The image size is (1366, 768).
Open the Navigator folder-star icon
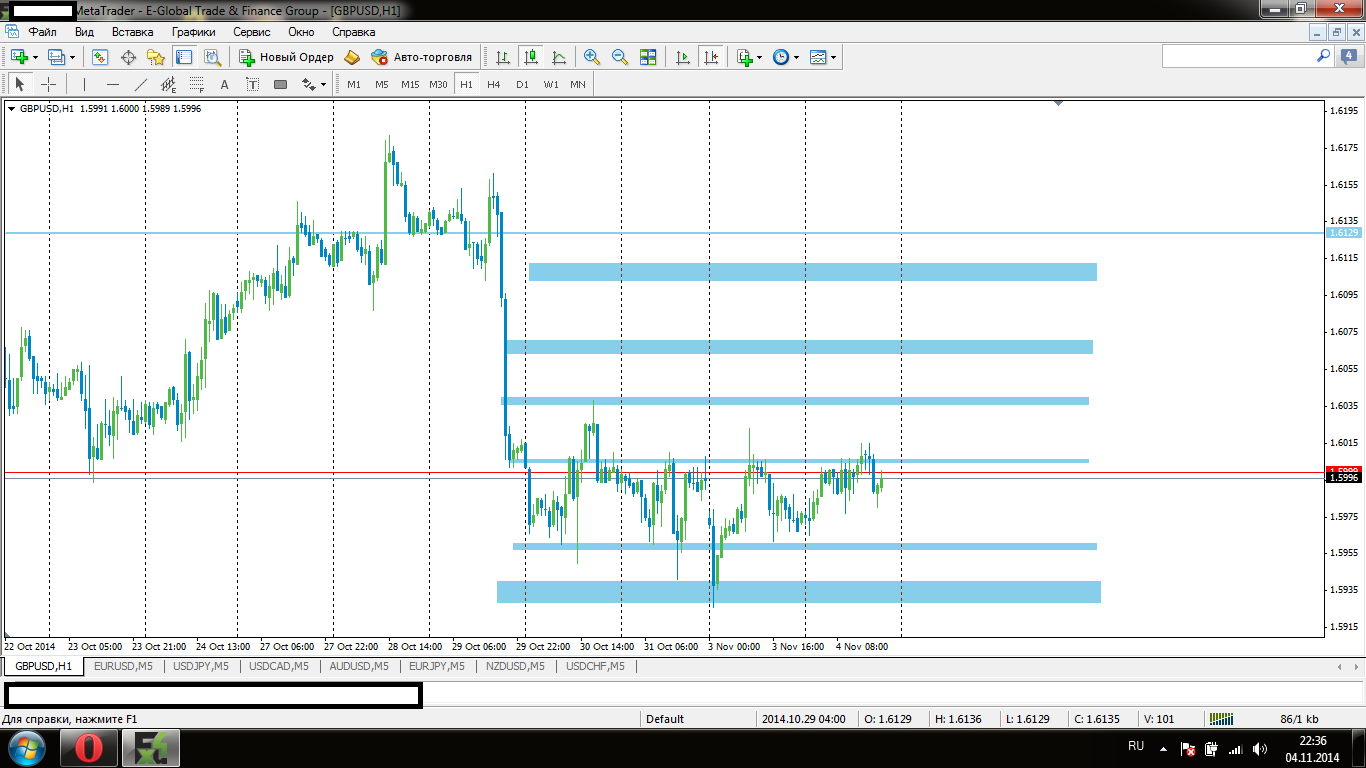click(x=156, y=57)
